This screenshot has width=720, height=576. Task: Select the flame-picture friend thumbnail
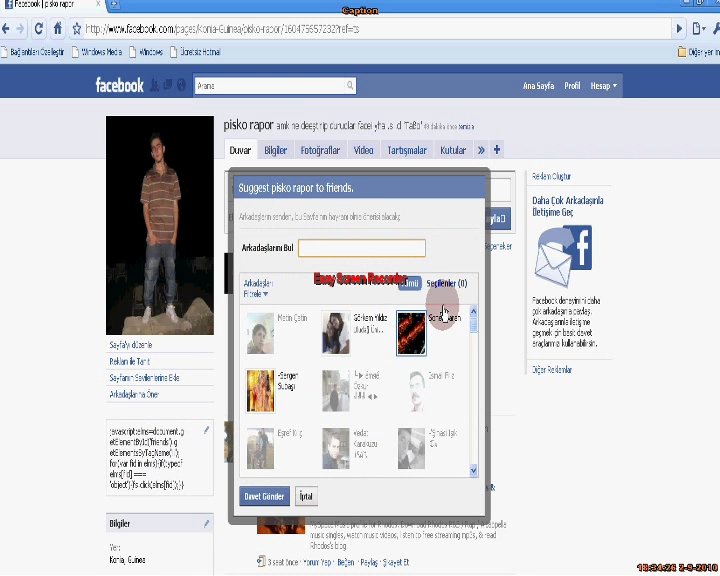tap(411, 333)
